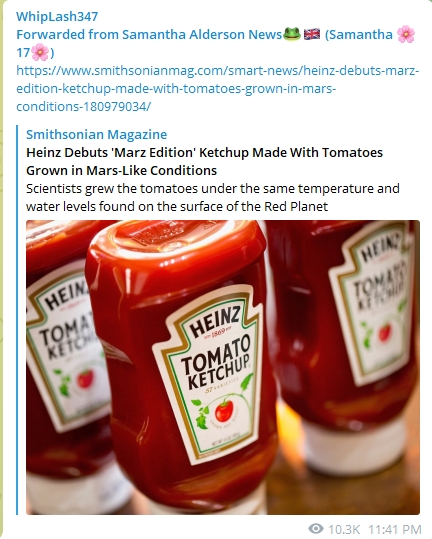Click preview description about scientists growing tomatoes

pos(213,197)
